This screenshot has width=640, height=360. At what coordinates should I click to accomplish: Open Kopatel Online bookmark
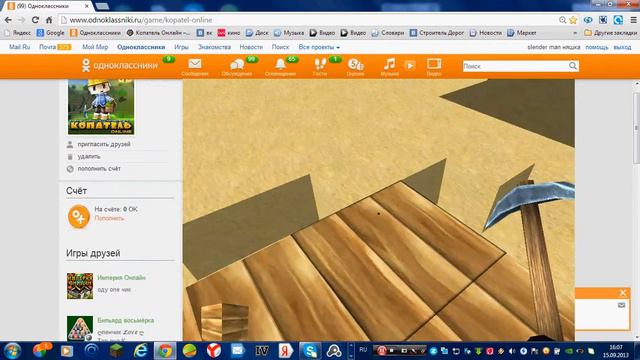pos(158,33)
